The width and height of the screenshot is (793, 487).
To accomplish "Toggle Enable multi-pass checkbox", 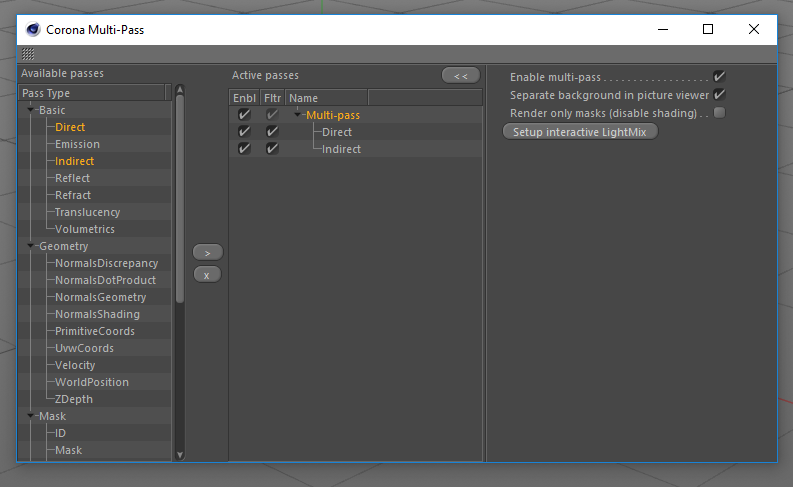I will 719,77.
